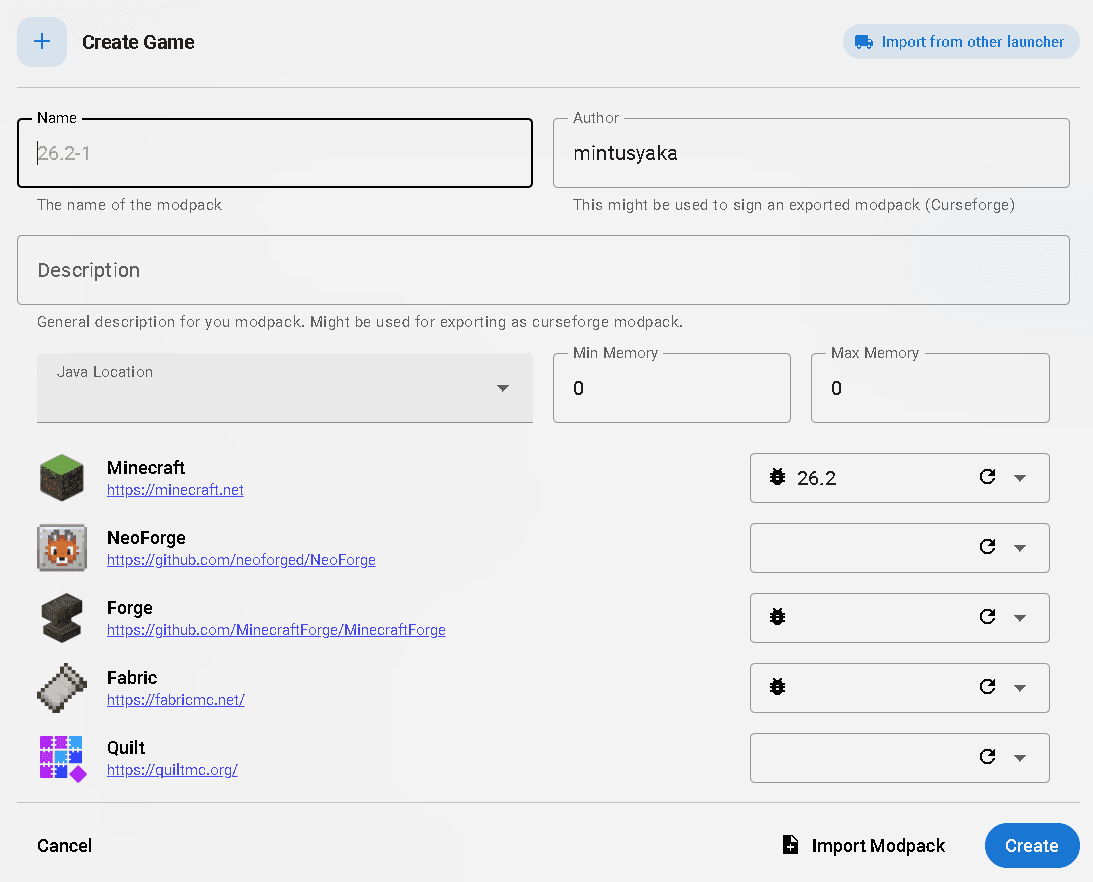Toggle the bug icon in Minecraft version field

click(x=777, y=477)
